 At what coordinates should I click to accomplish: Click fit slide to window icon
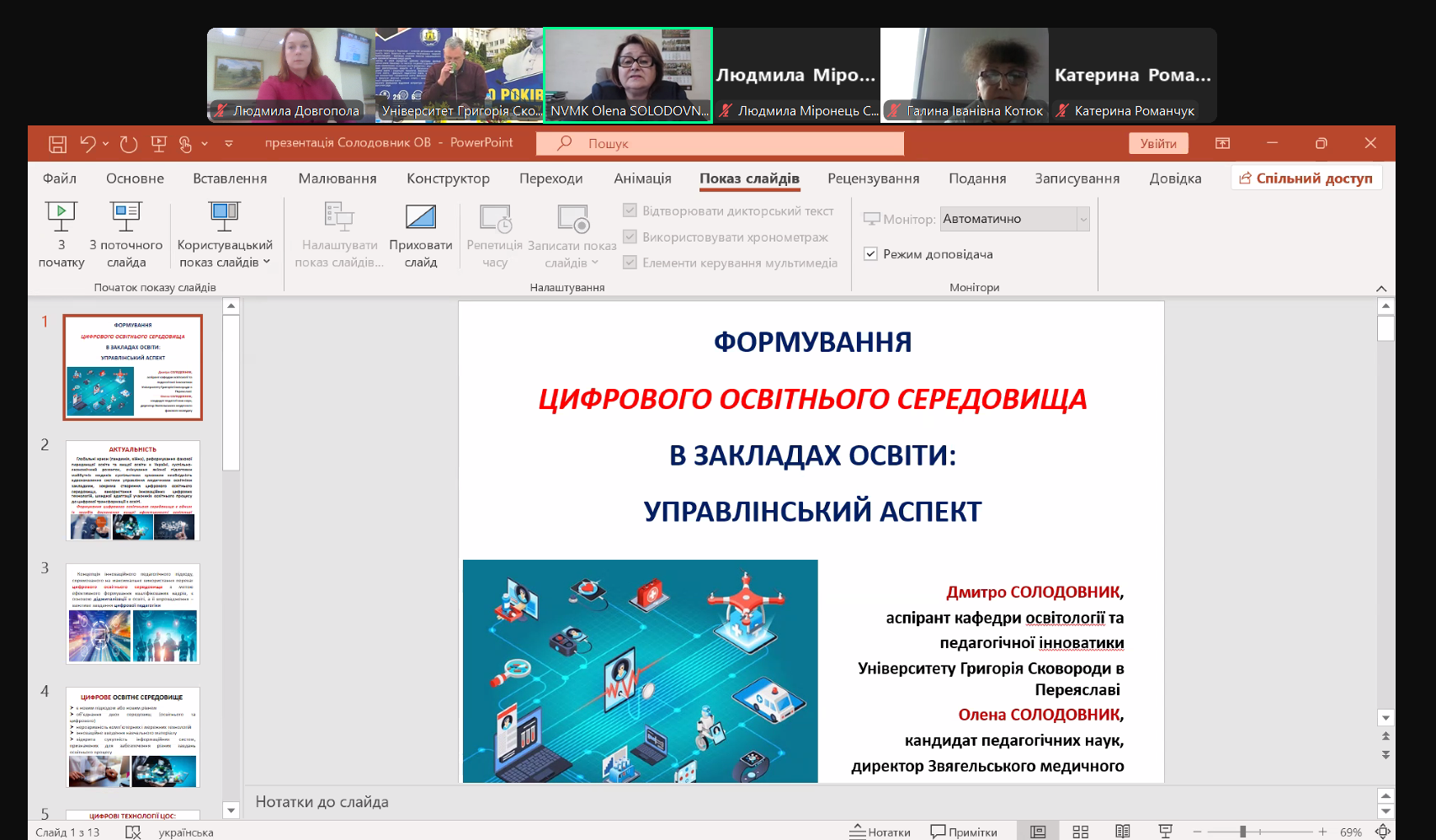[x=1382, y=832]
